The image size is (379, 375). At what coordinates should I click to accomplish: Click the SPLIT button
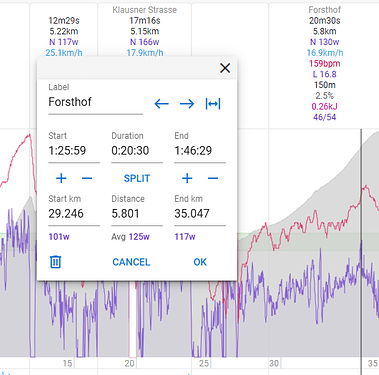point(137,178)
